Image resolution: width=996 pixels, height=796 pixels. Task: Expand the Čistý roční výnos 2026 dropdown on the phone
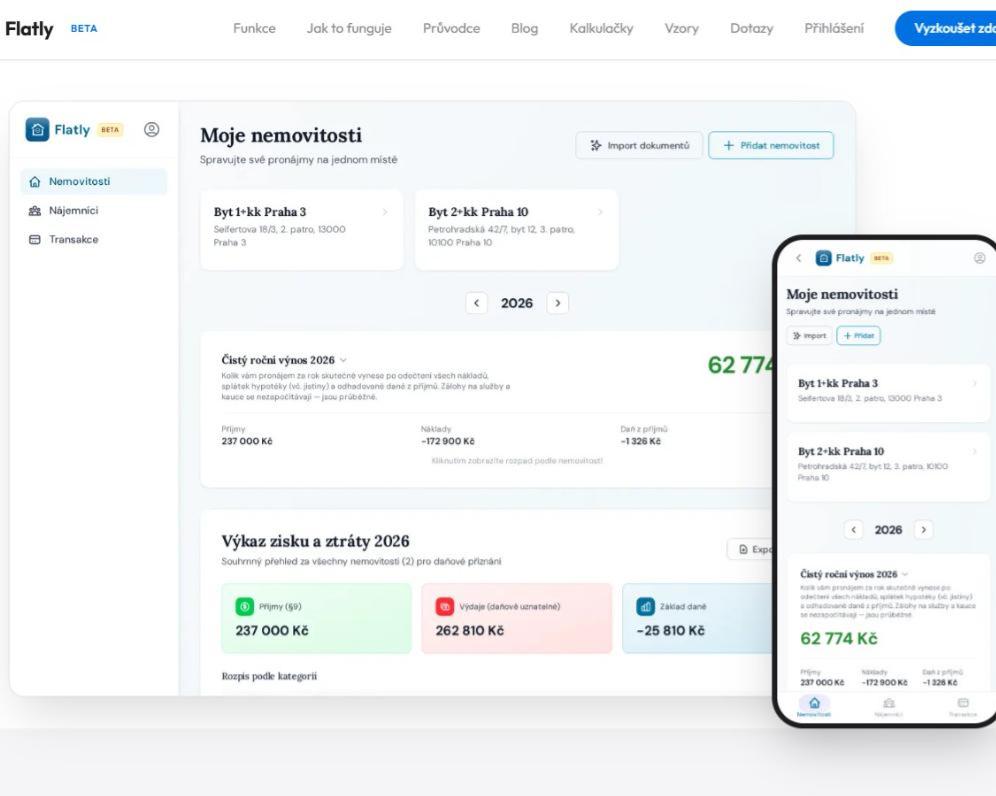pos(905,574)
